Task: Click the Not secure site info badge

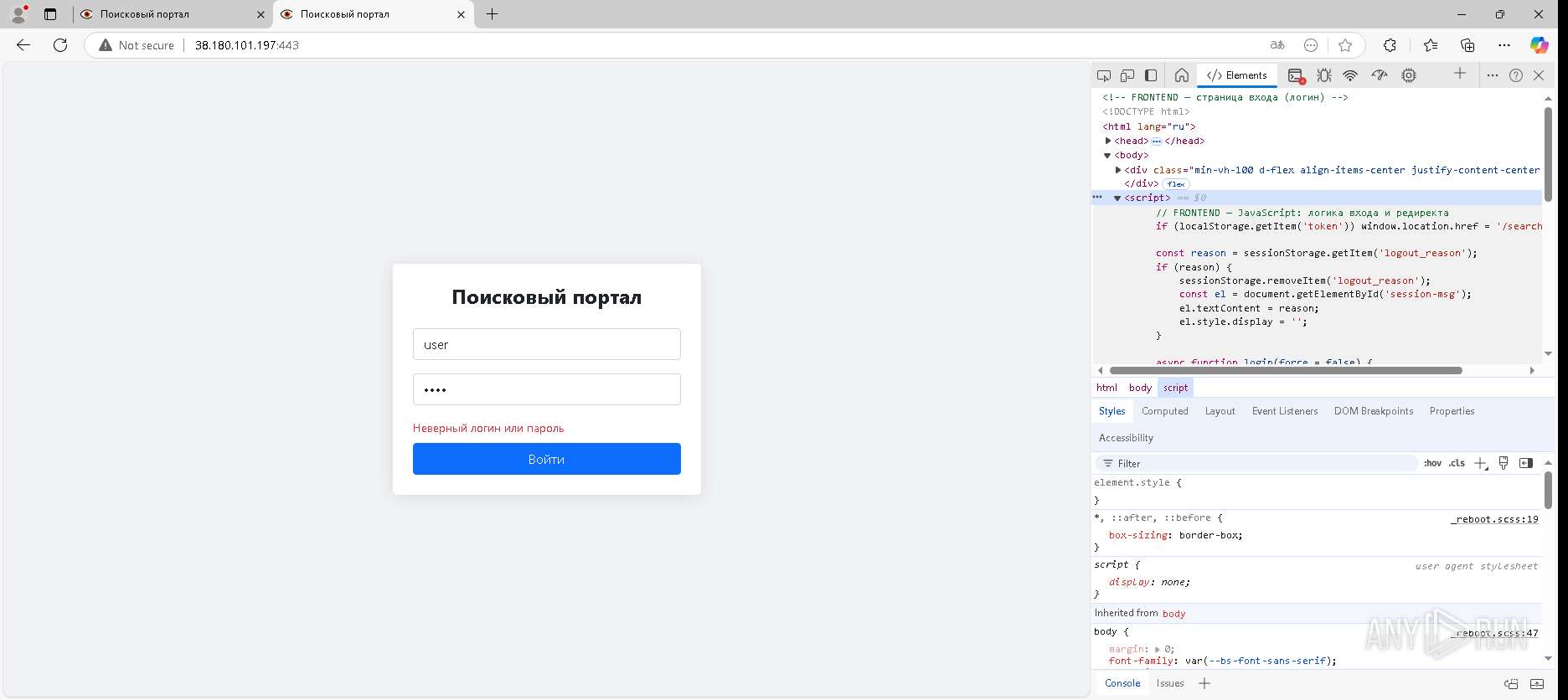Action: click(x=137, y=45)
